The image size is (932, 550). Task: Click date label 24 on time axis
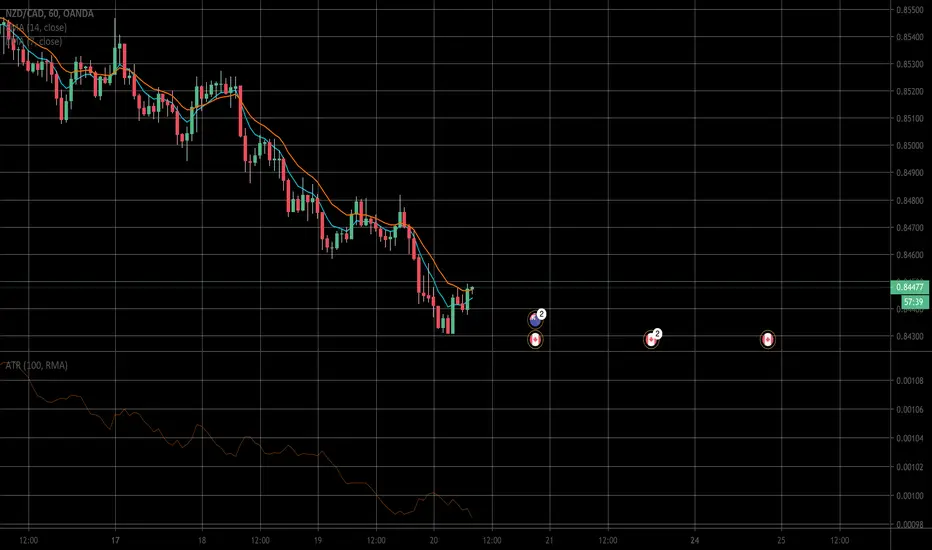(x=695, y=540)
